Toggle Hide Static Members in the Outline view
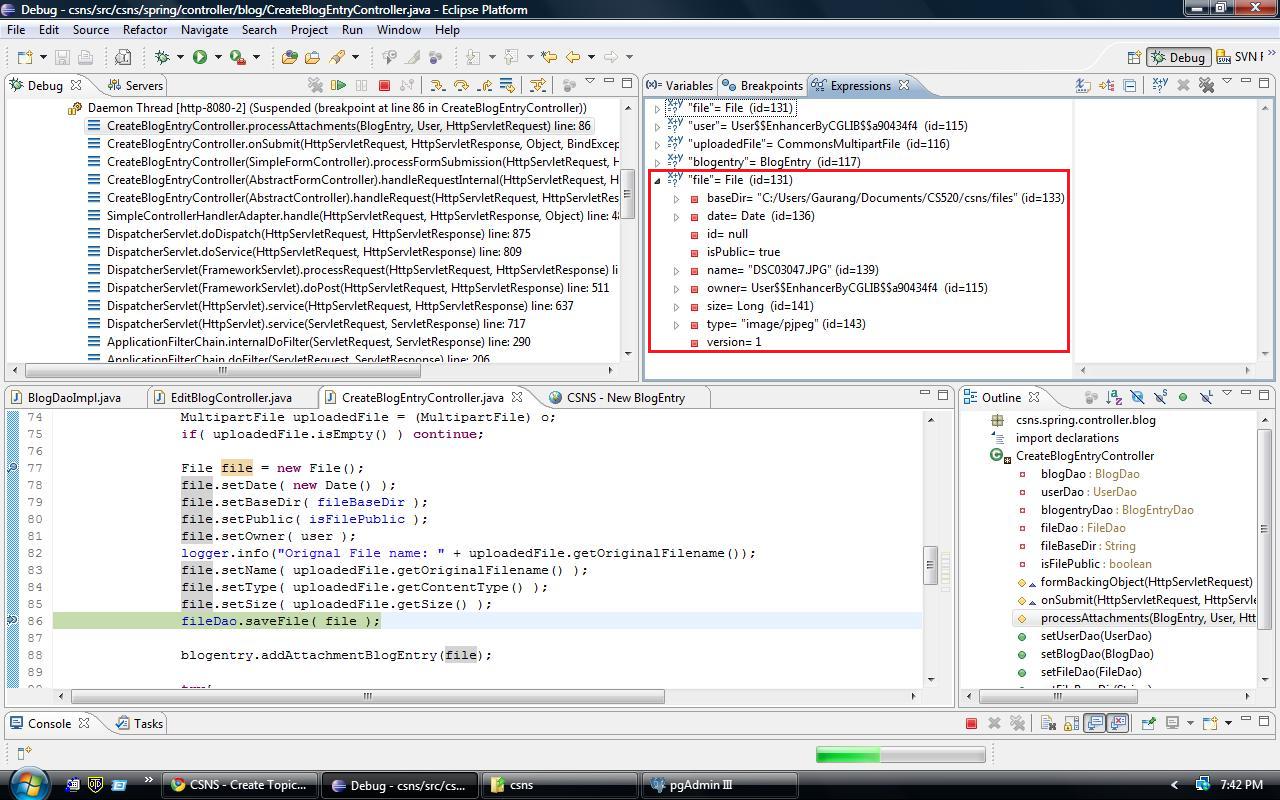 pos(1160,398)
